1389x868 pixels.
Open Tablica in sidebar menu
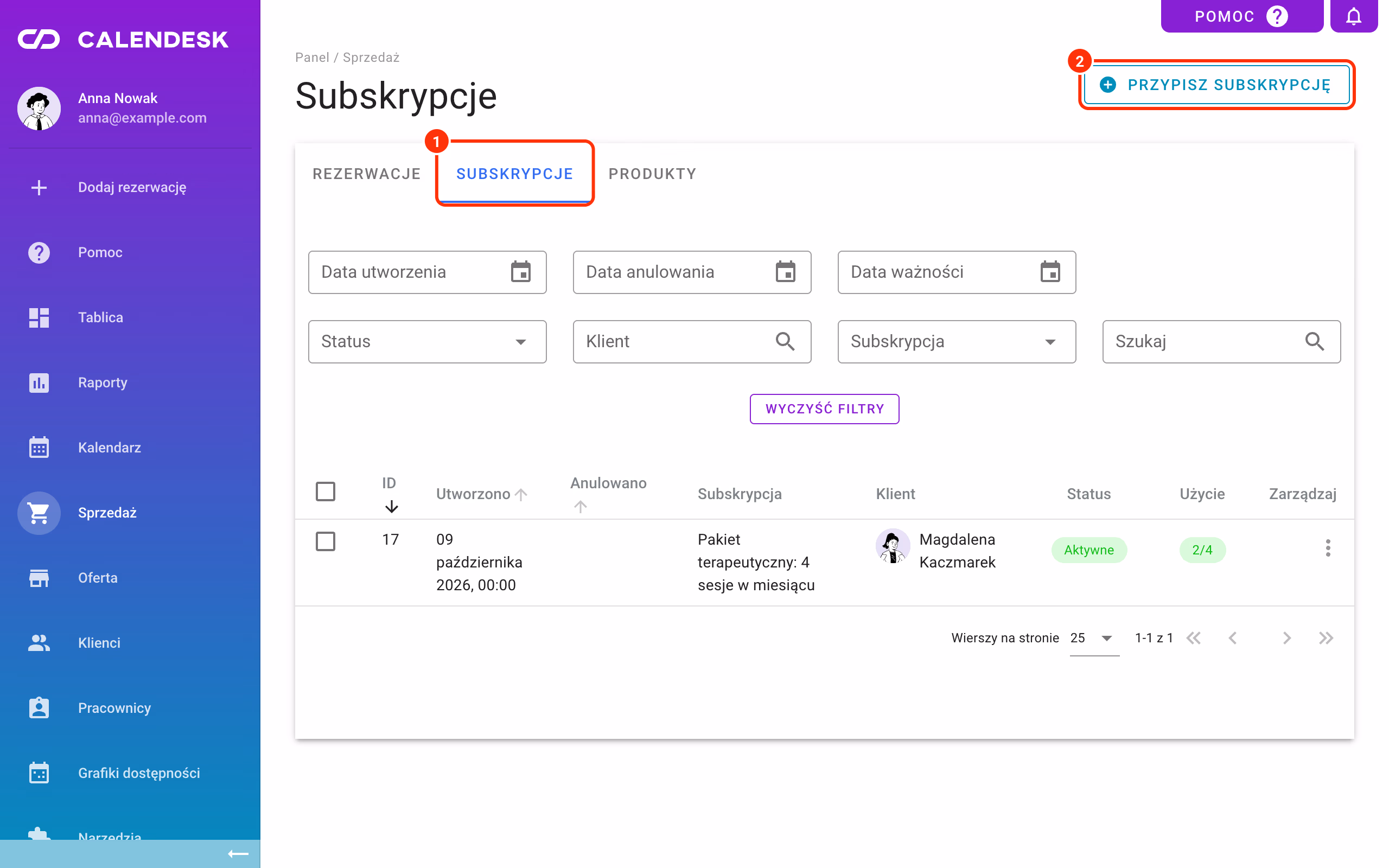(x=130, y=317)
